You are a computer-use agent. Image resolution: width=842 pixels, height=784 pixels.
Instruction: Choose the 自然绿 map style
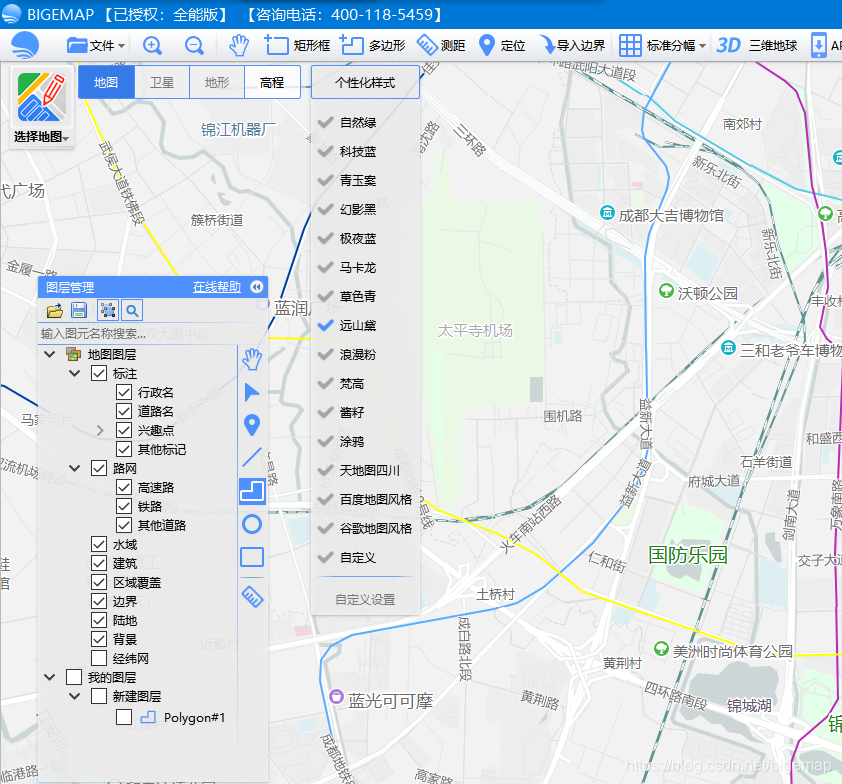click(358, 122)
